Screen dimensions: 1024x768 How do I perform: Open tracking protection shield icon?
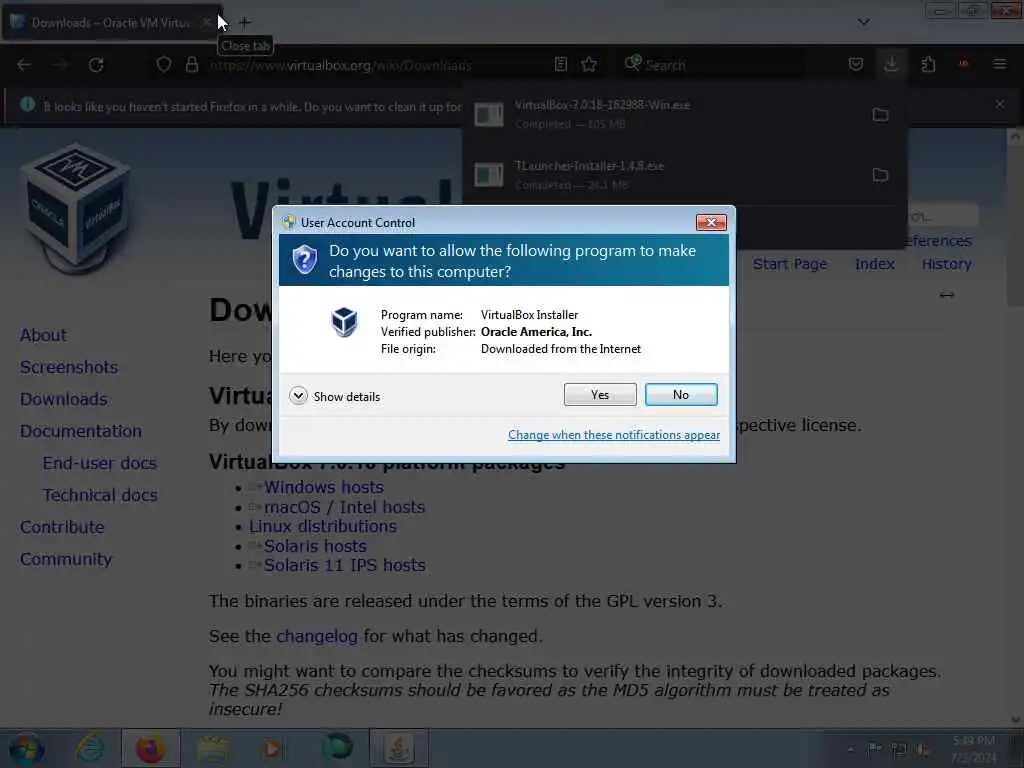(164, 65)
